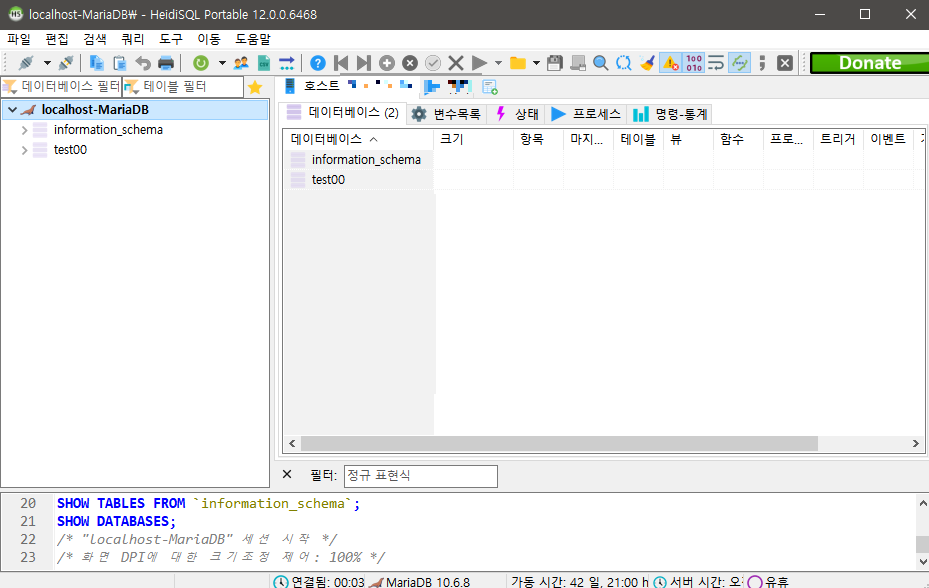Click the paste clipboard icon

click(119, 63)
